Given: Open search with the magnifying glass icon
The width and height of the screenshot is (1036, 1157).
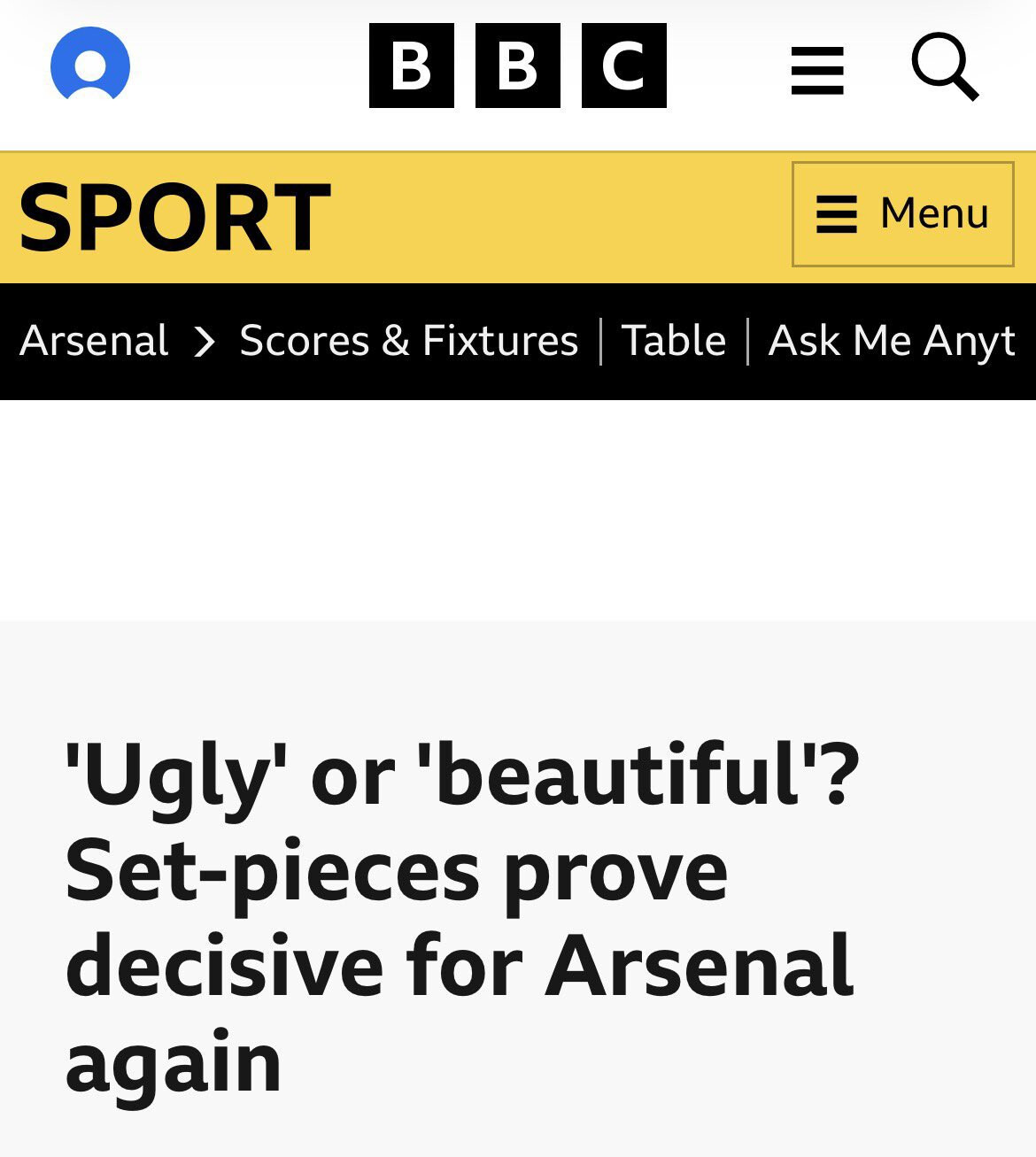Looking at the screenshot, I should click(945, 67).
